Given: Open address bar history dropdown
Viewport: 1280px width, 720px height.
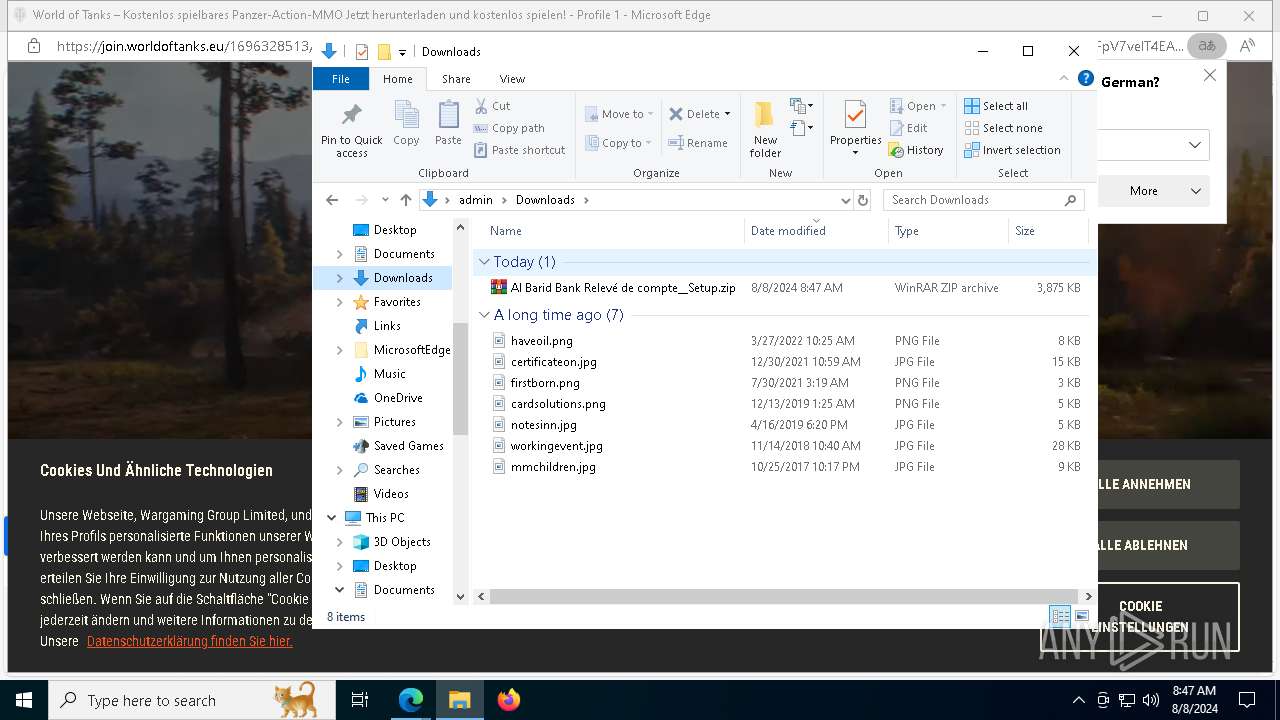Looking at the screenshot, I should point(846,200).
